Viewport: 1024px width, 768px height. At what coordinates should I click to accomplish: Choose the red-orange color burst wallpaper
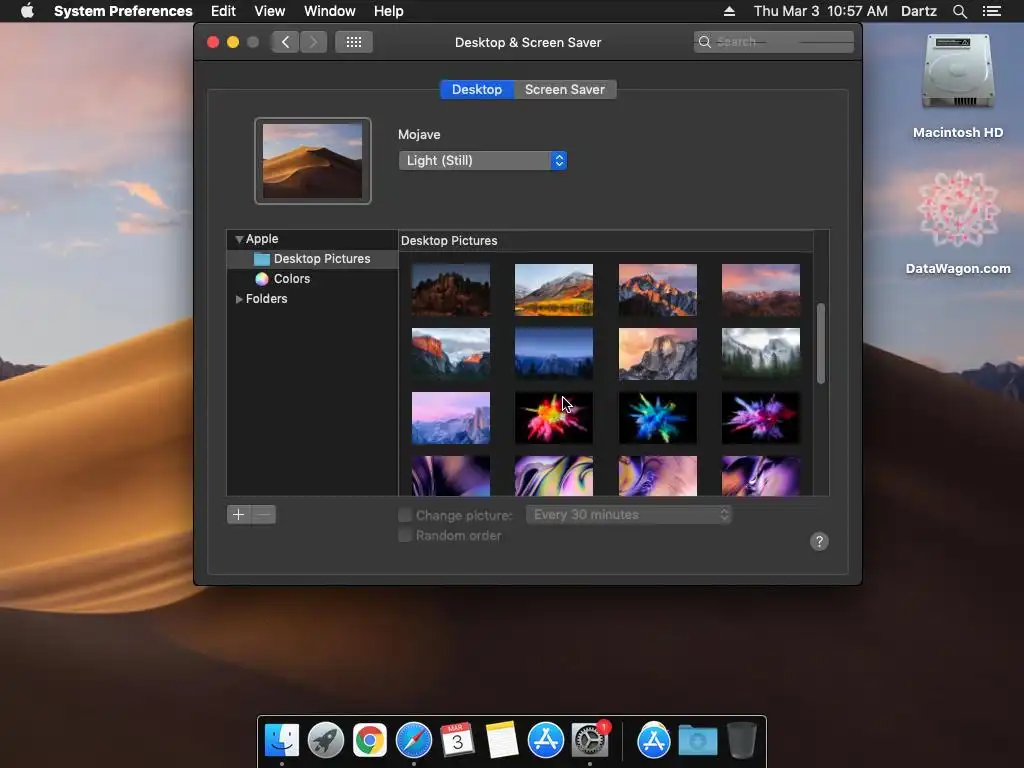(554, 418)
